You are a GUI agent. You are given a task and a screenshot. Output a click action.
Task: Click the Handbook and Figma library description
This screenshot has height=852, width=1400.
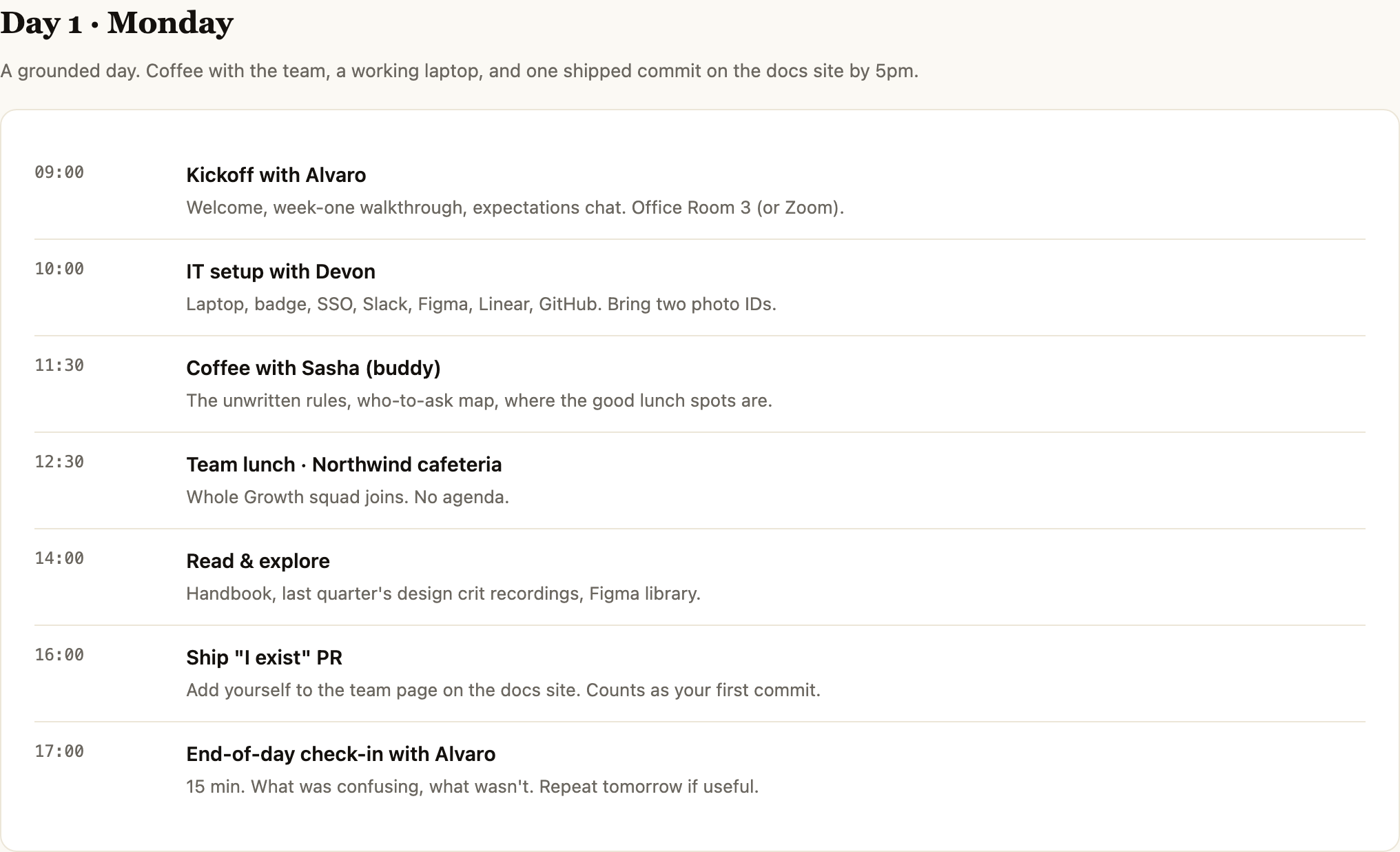443,594
